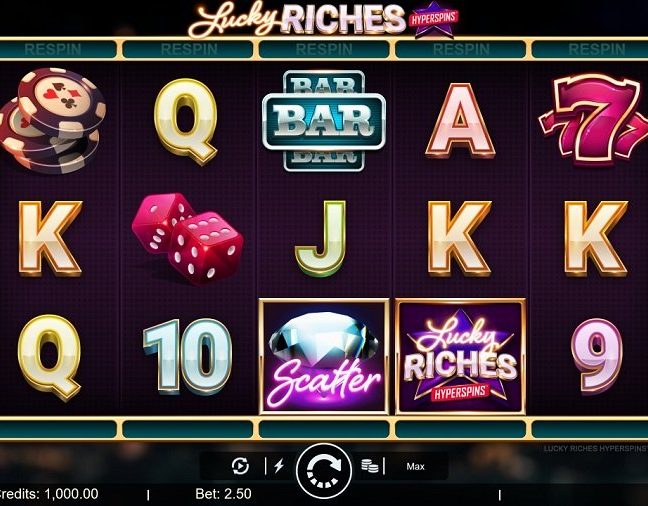The width and height of the screenshot is (648, 506).
Task: Toggle the lightning quick spin icon
Action: (x=279, y=466)
